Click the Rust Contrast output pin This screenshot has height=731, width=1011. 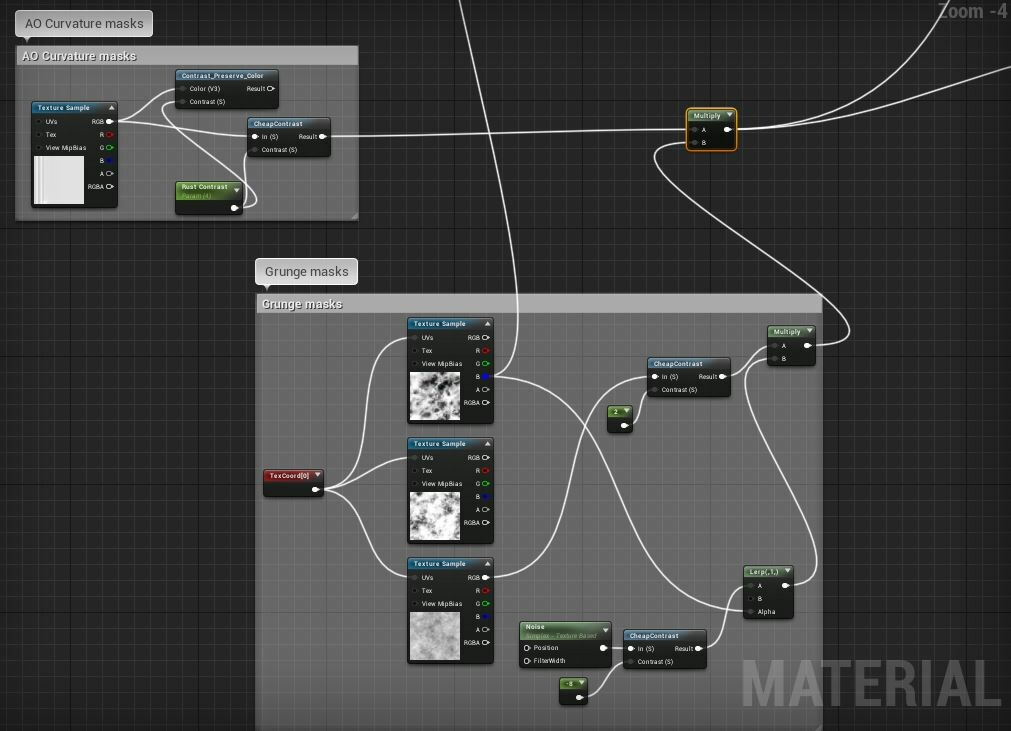point(235,208)
